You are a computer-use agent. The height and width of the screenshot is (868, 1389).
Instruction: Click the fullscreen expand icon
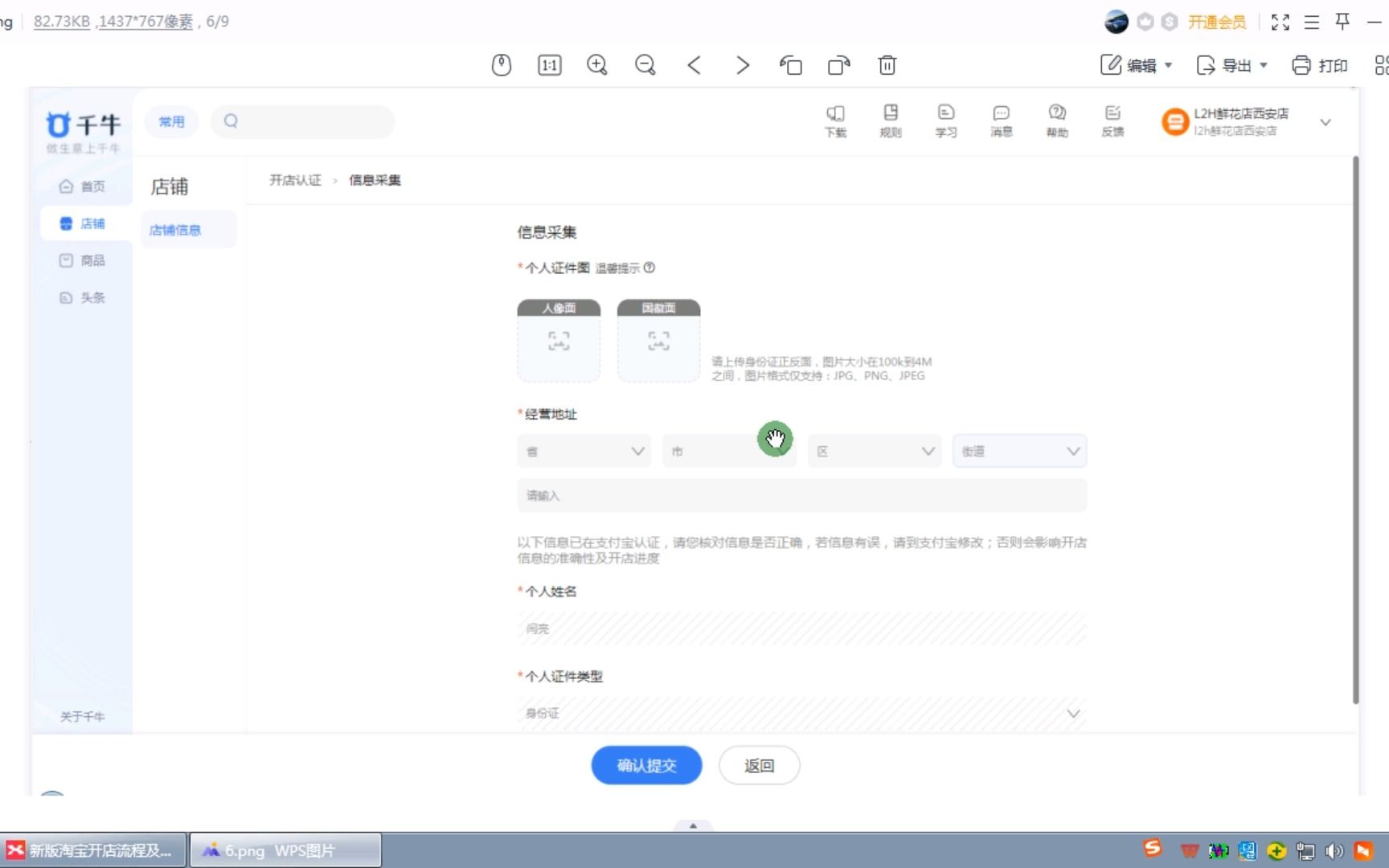[1280, 22]
